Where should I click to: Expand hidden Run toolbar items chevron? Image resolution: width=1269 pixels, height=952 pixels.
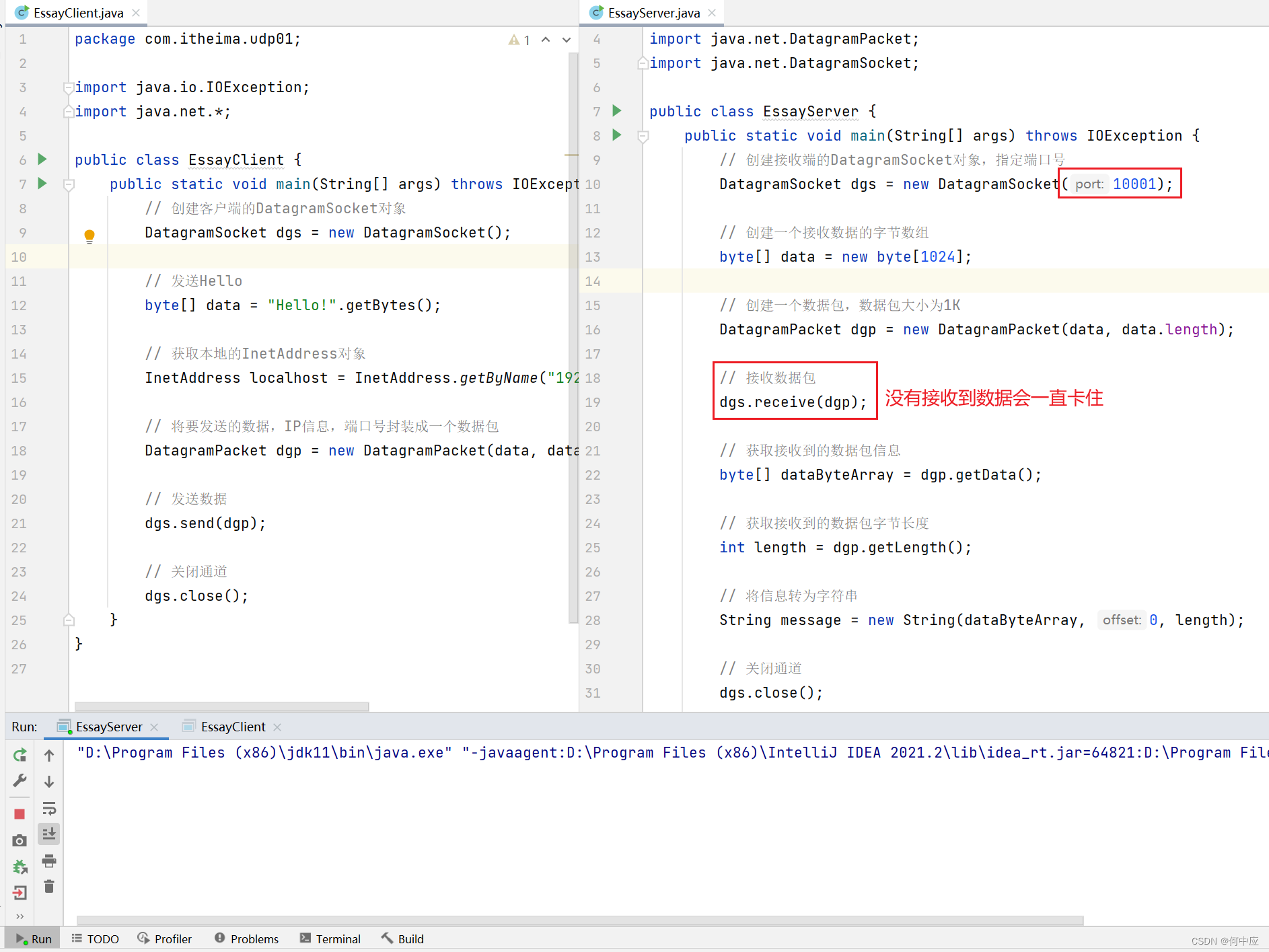pyautogui.click(x=20, y=916)
